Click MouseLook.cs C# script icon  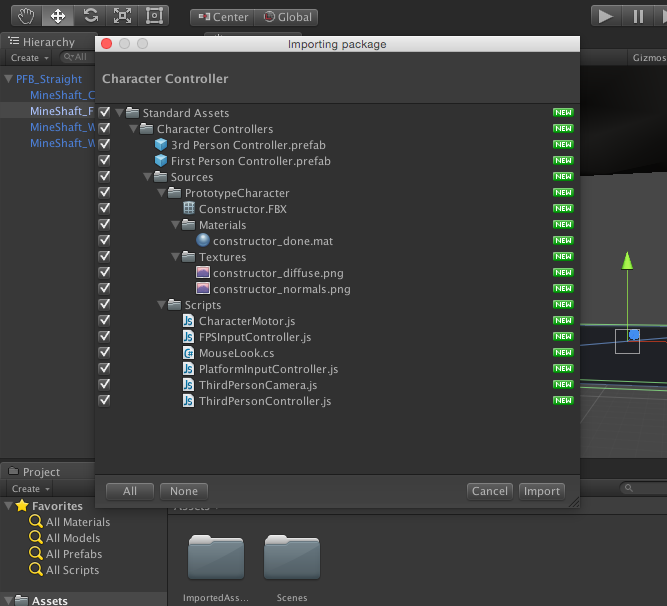point(188,353)
